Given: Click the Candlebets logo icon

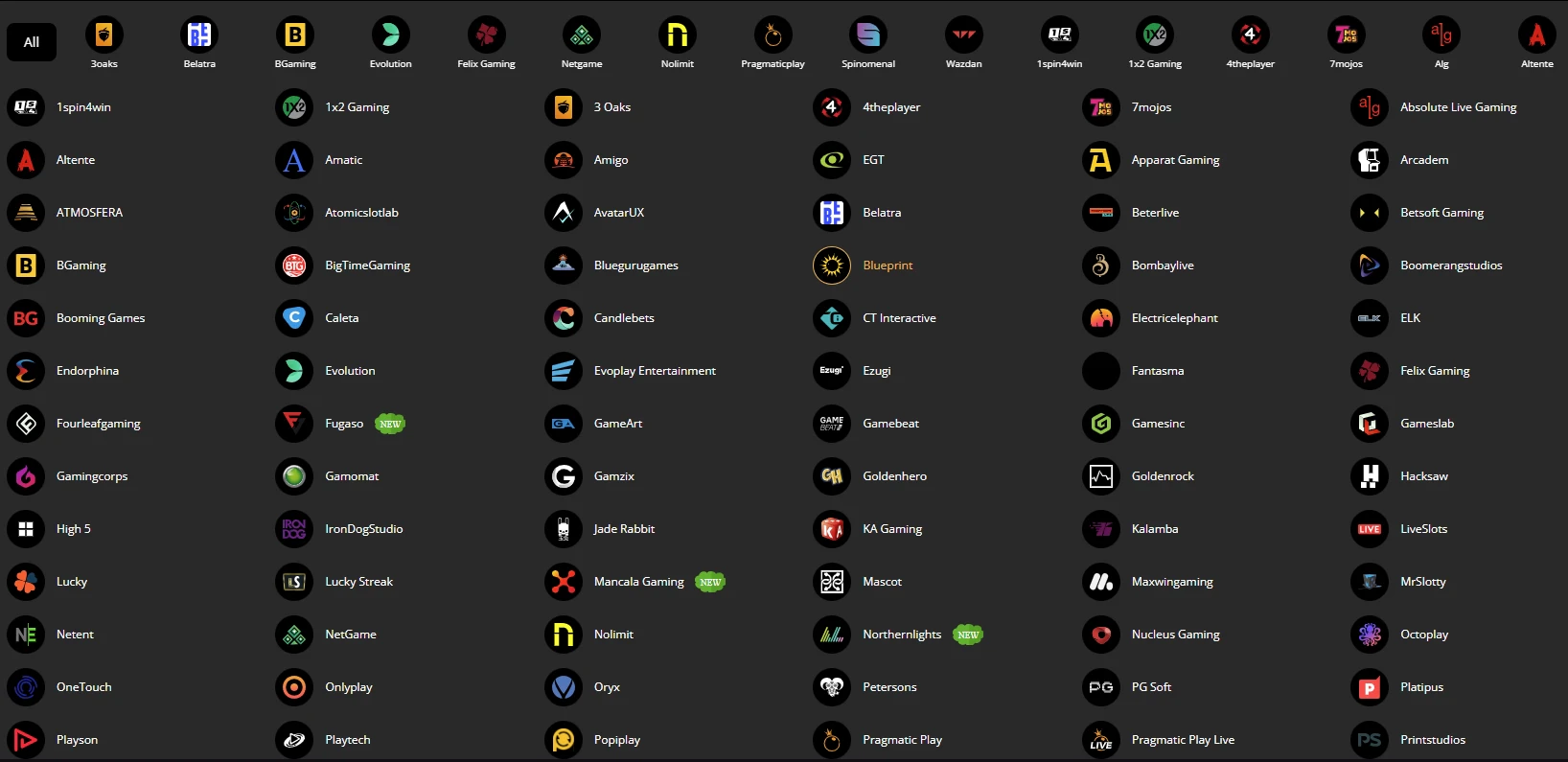Looking at the screenshot, I should point(564,318).
